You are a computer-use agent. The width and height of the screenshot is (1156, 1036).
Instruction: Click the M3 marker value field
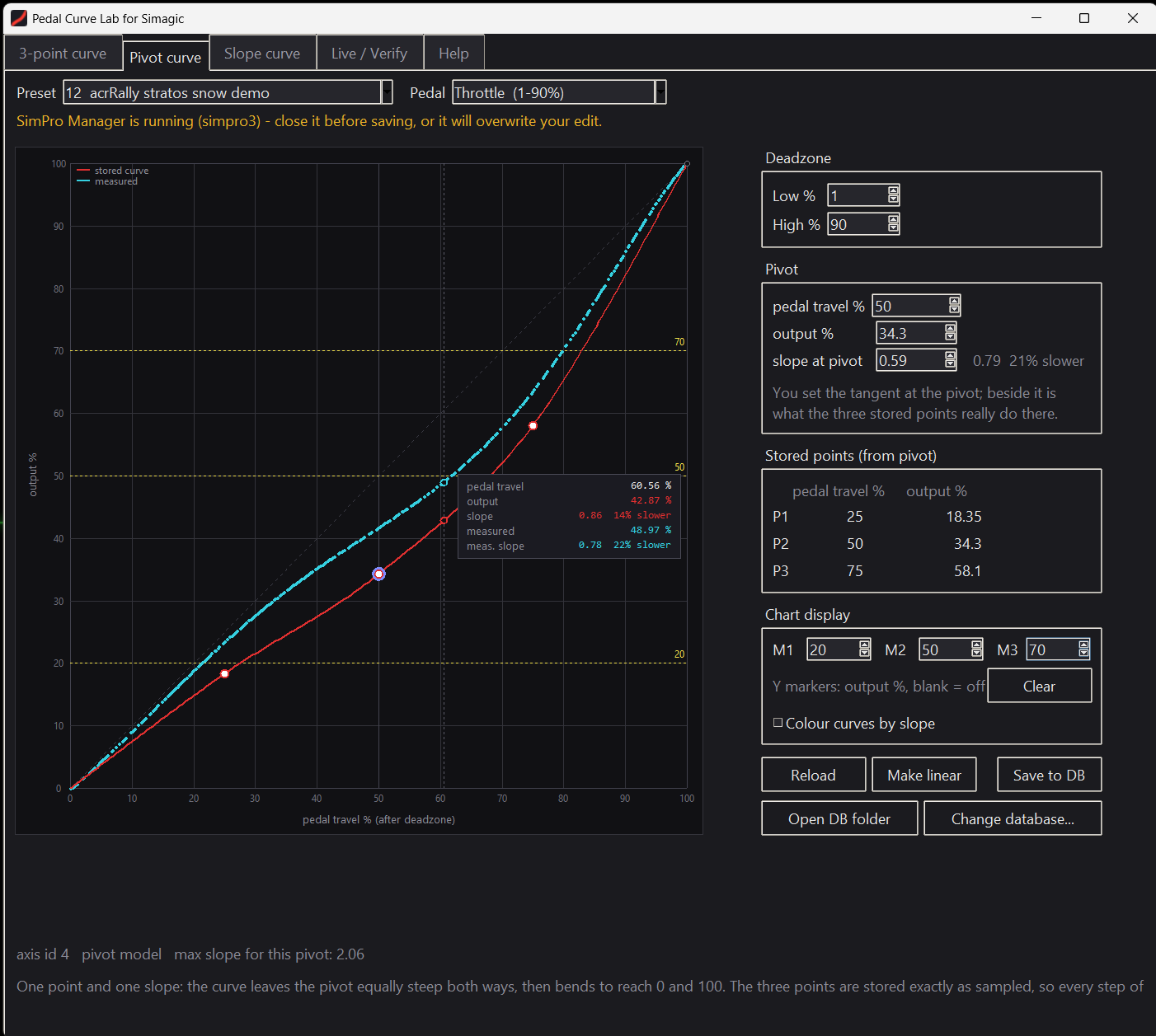point(1052,649)
